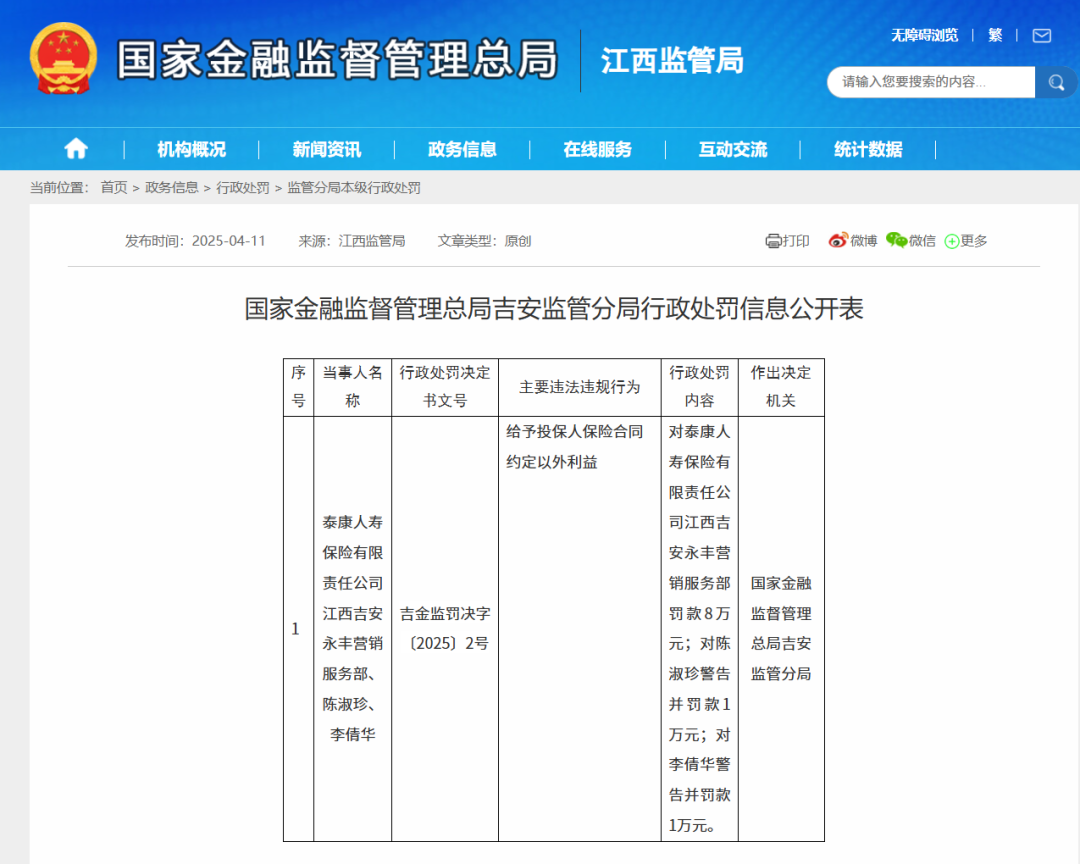Focus the search input field

point(931,83)
